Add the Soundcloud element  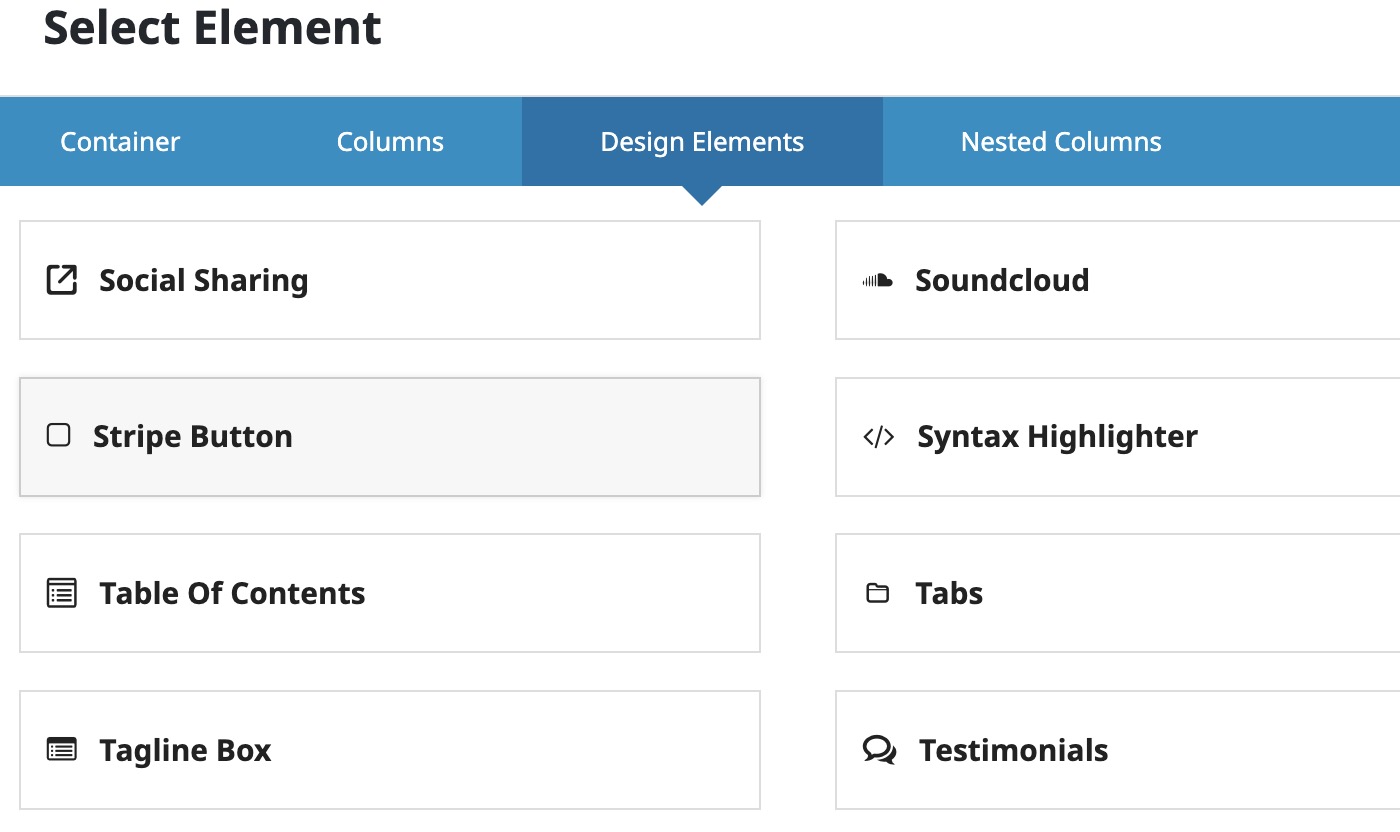click(1118, 280)
